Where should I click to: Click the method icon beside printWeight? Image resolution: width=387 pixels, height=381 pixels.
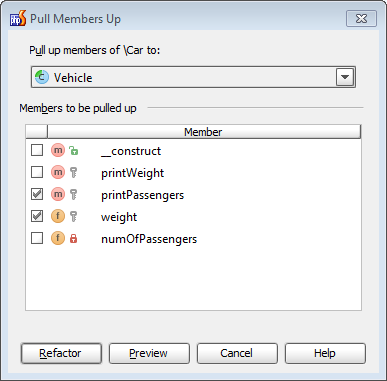click(58, 172)
